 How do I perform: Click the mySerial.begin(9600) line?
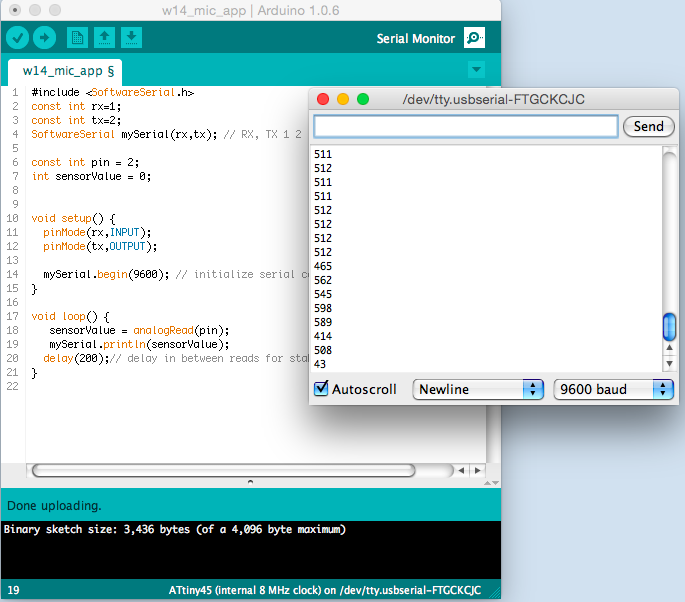click(175, 274)
